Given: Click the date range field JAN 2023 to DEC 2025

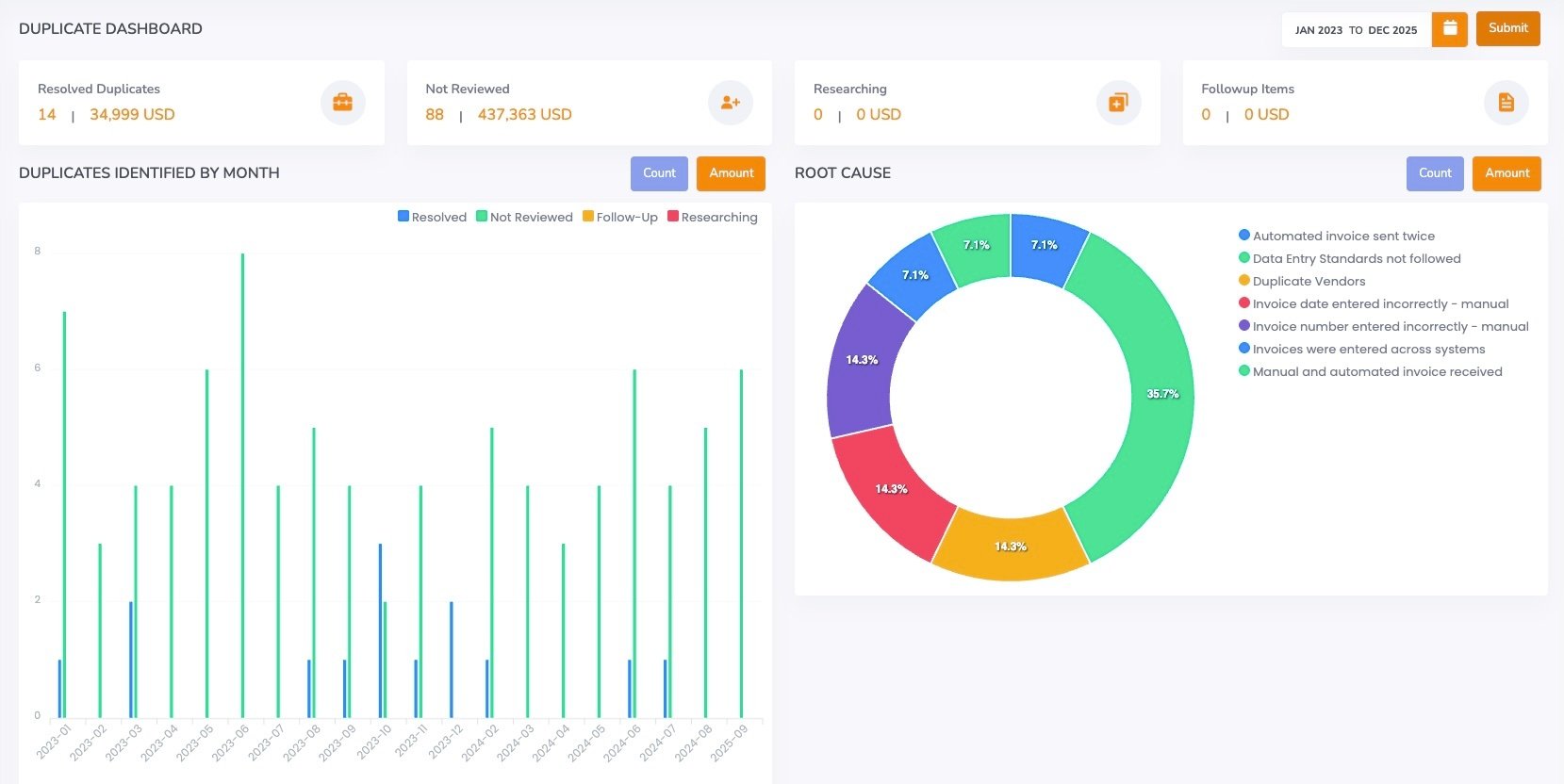Looking at the screenshot, I should 1356,30.
